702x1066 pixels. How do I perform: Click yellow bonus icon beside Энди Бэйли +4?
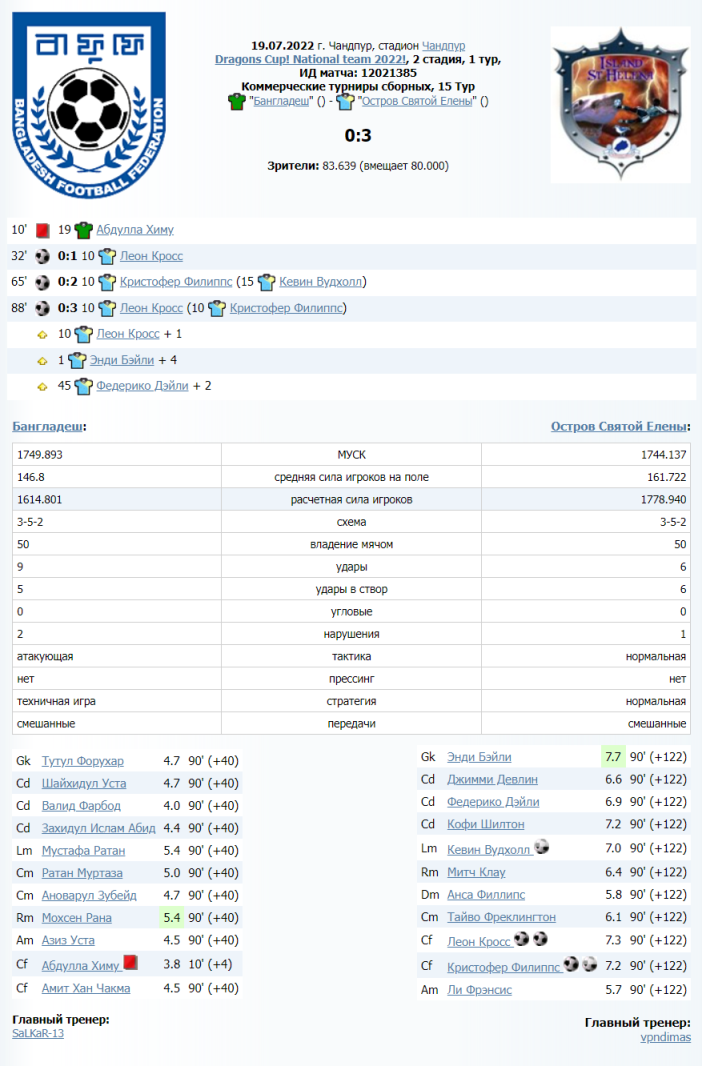coord(43,360)
